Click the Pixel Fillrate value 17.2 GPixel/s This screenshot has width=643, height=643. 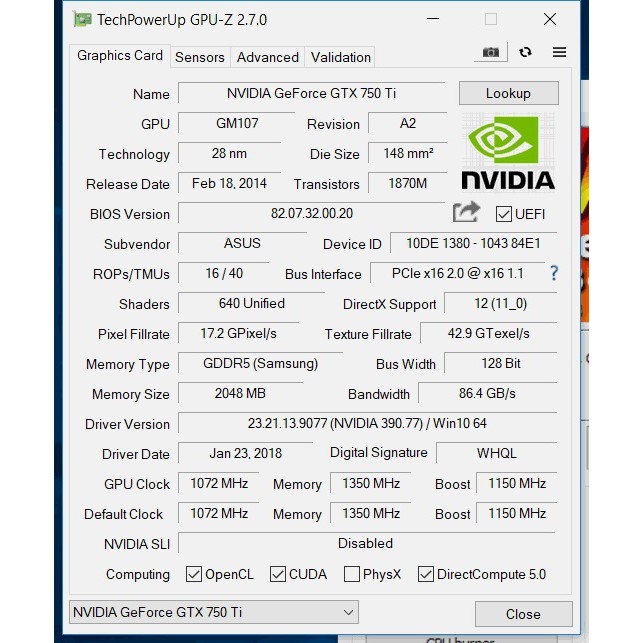tap(238, 333)
